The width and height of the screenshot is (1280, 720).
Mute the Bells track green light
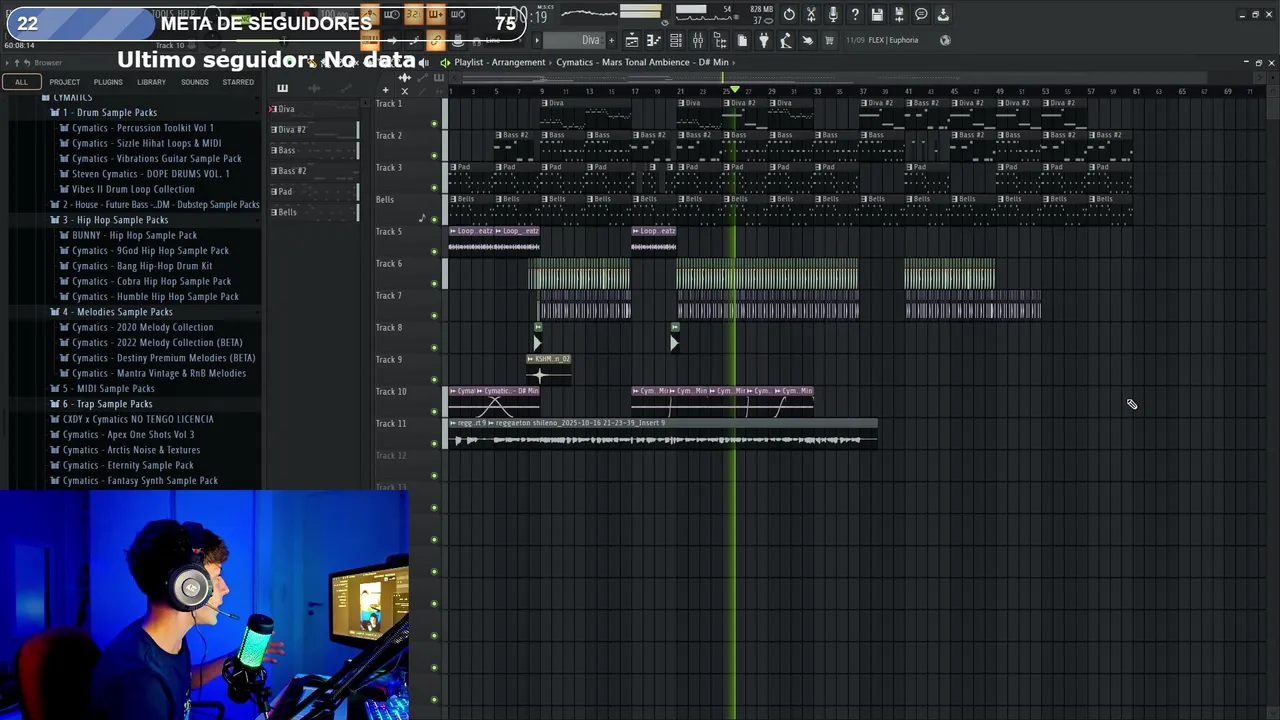434,219
